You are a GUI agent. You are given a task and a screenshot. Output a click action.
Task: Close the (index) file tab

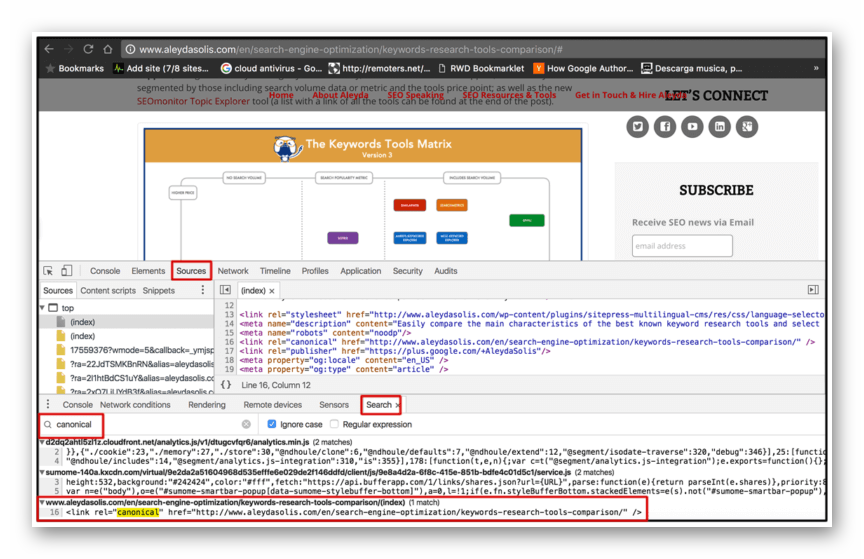tap(272, 291)
